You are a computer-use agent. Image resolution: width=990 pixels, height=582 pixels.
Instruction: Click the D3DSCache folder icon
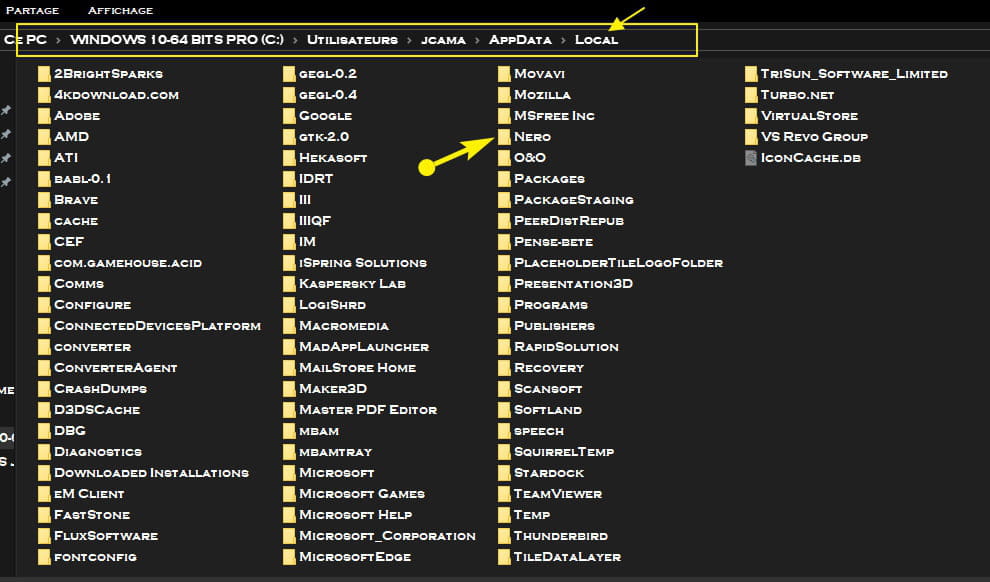44,410
